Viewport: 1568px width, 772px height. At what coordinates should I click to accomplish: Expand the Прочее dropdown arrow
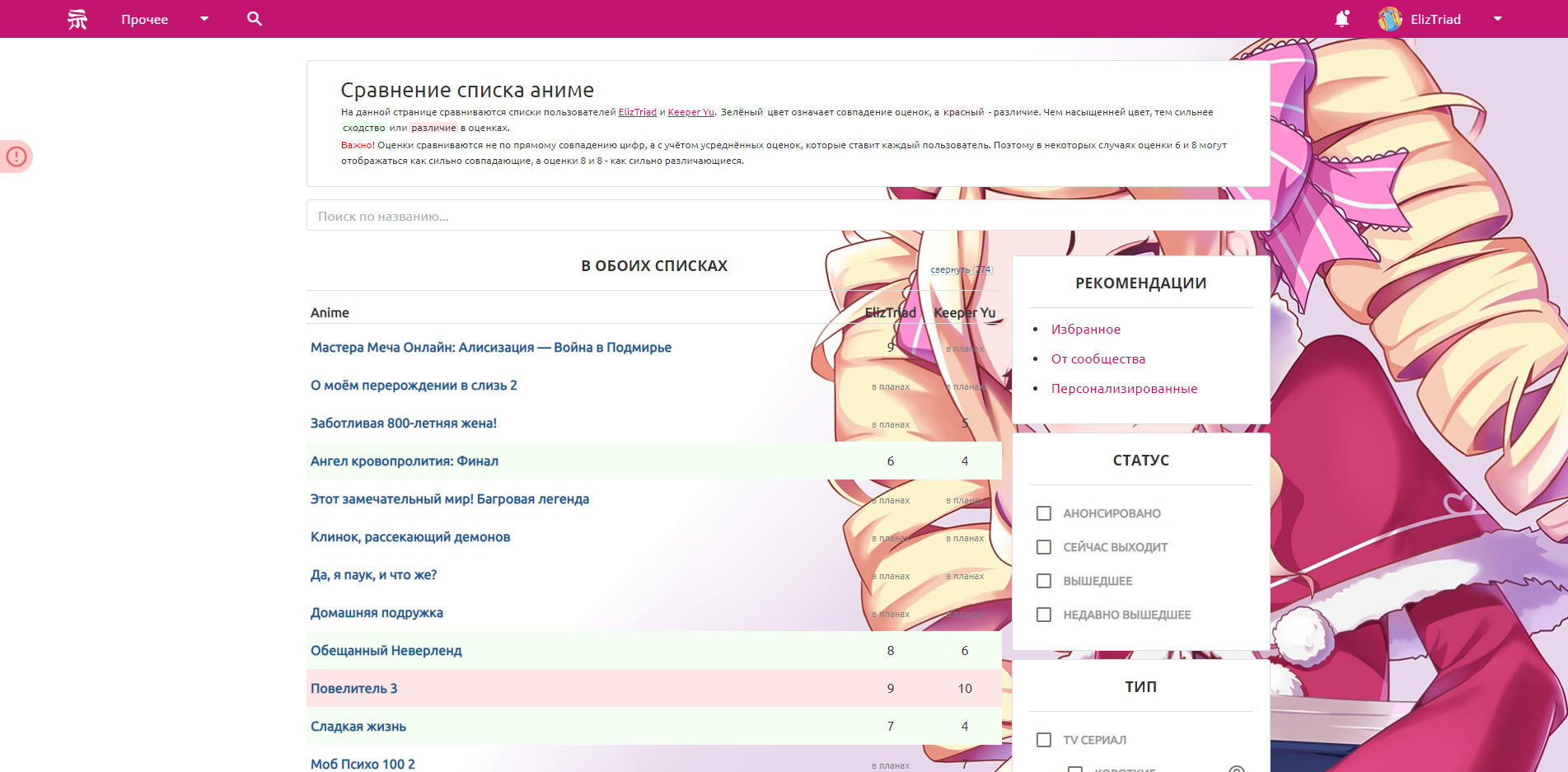pyautogui.click(x=204, y=19)
